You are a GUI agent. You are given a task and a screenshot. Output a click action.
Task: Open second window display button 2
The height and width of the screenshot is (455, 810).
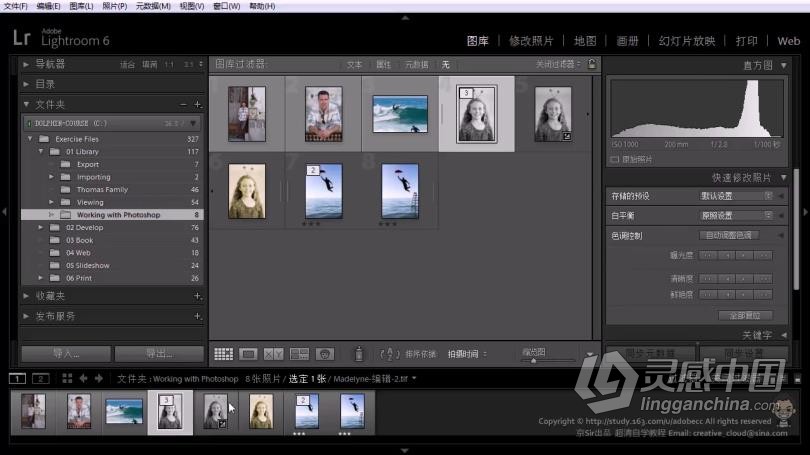pyautogui.click(x=40, y=379)
